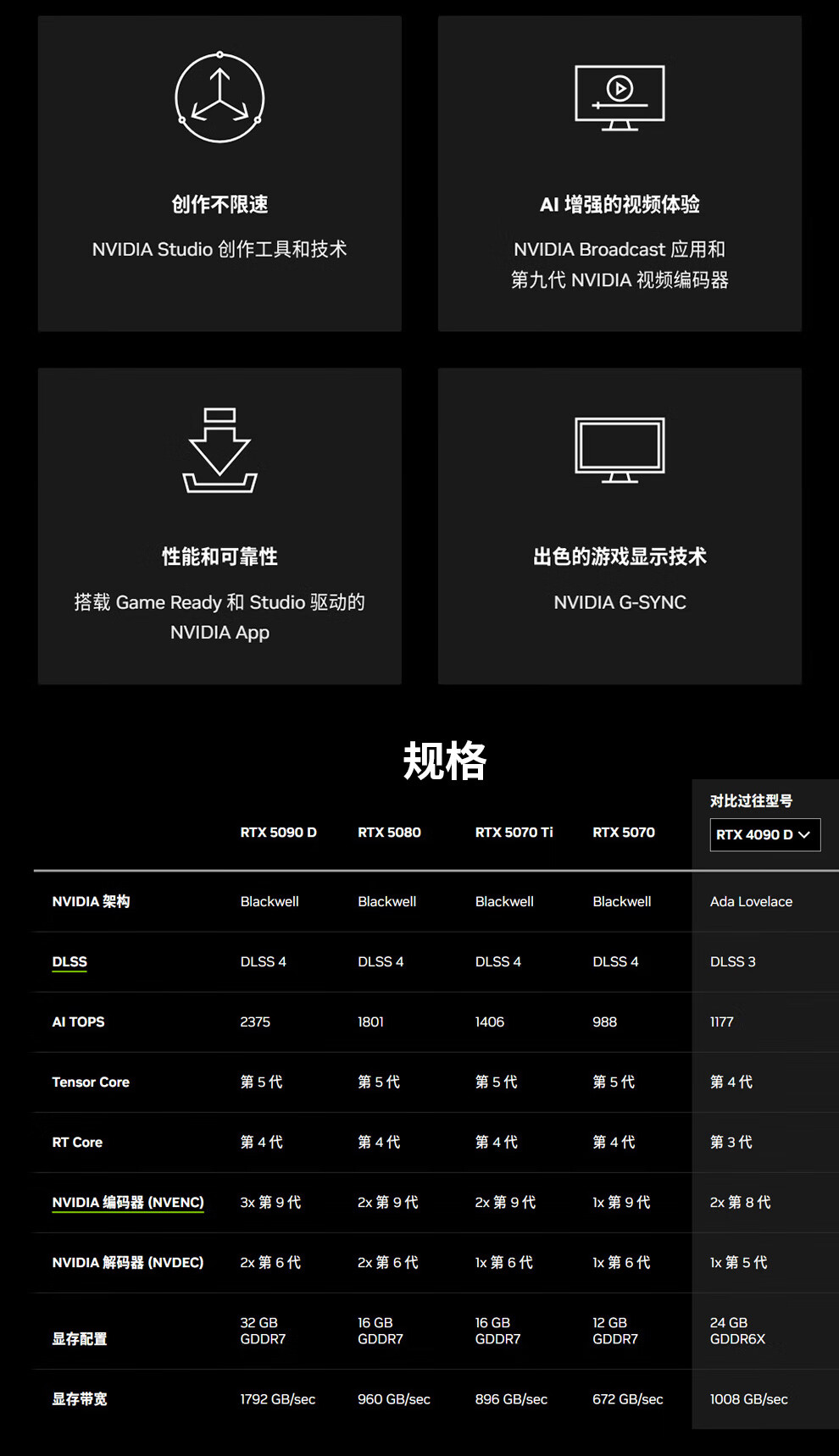
Task: Click the 1792 GB/sec bandwidth cell
Action: pos(277,1398)
